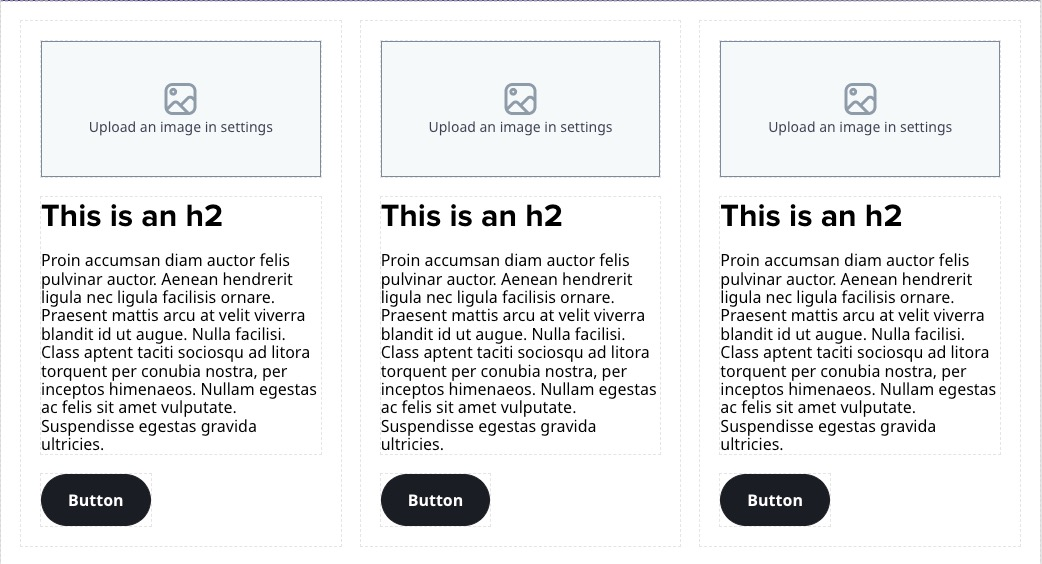Viewport: 1042px width, 564px height.
Task: Click the "Proin accumsan" paragraph in middle column
Action: point(520,352)
